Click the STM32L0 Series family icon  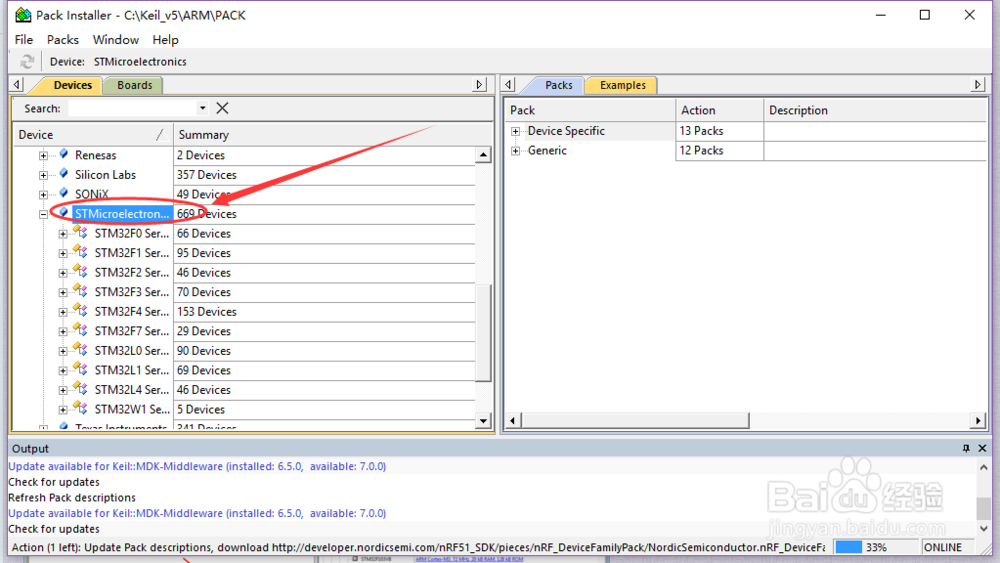[x=80, y=349]
